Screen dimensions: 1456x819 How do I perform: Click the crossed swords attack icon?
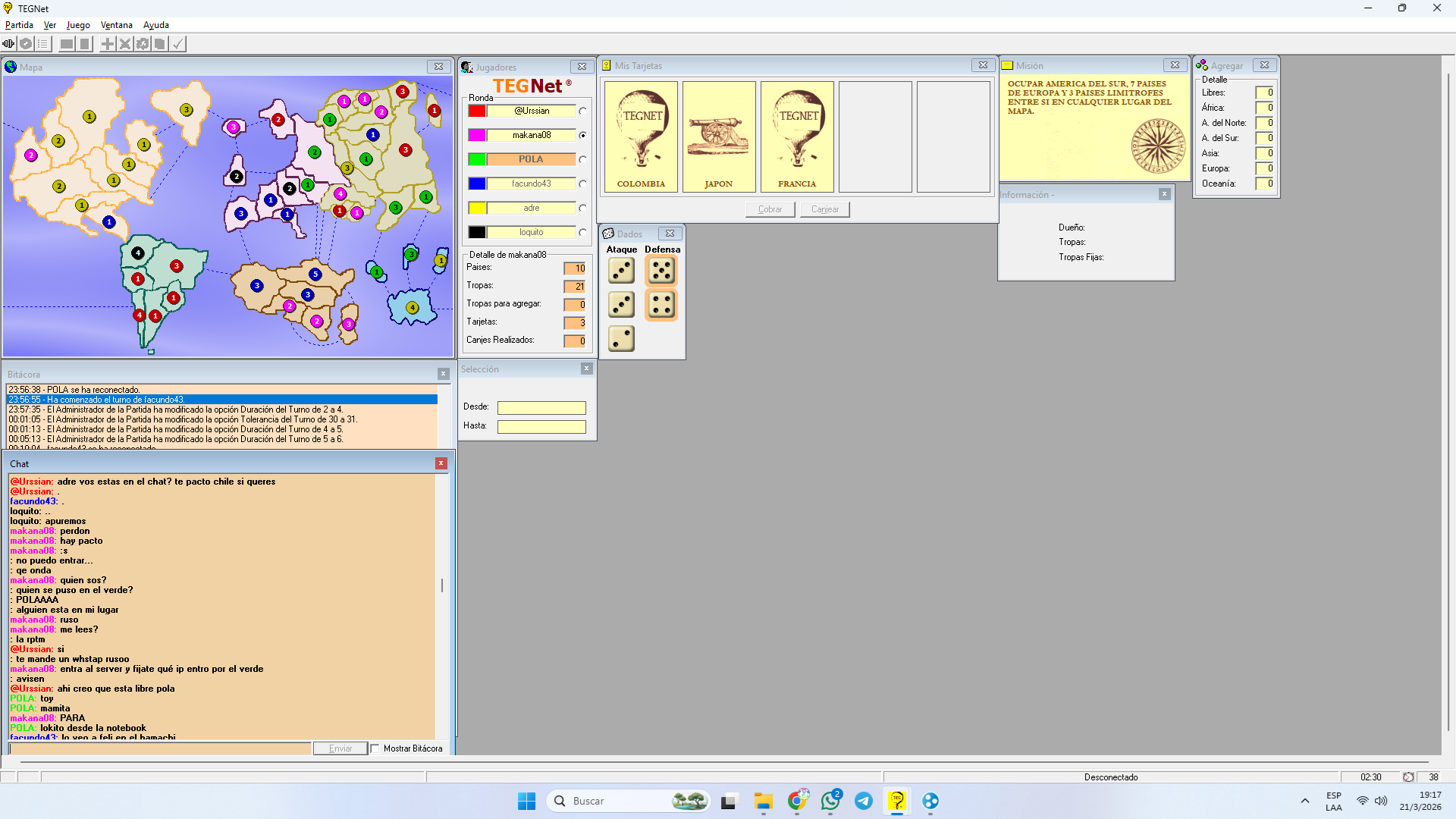125,44
